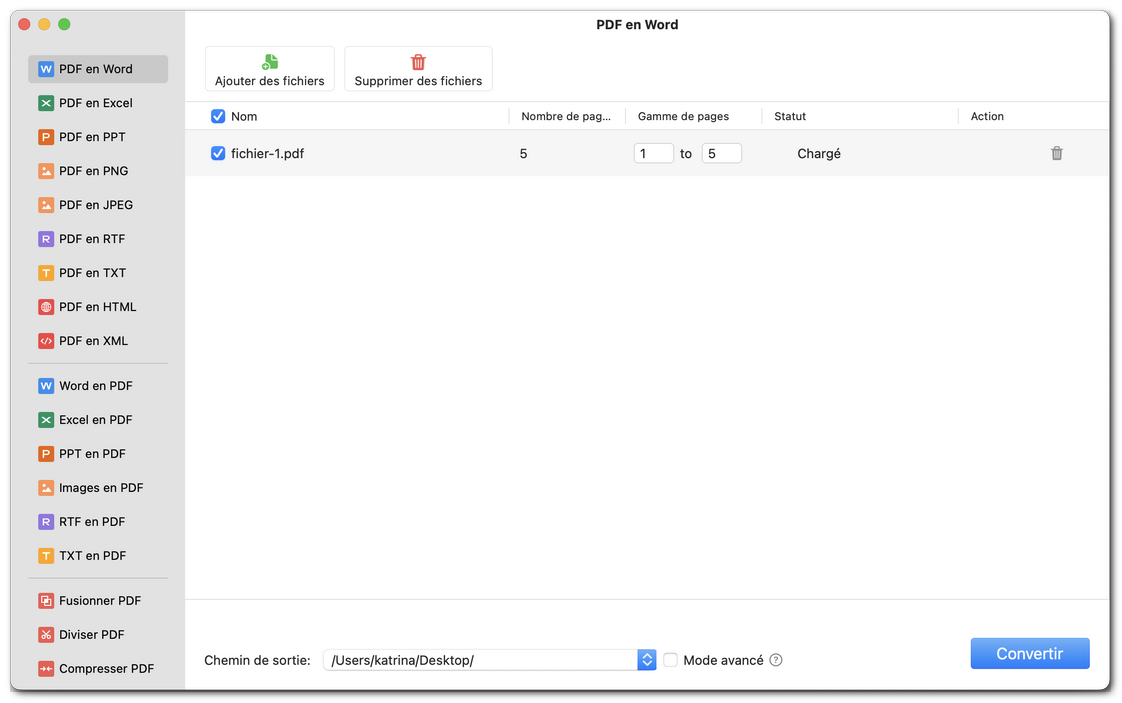Enable Mode avancé
1122x703 pixels.
click(670, 660)
